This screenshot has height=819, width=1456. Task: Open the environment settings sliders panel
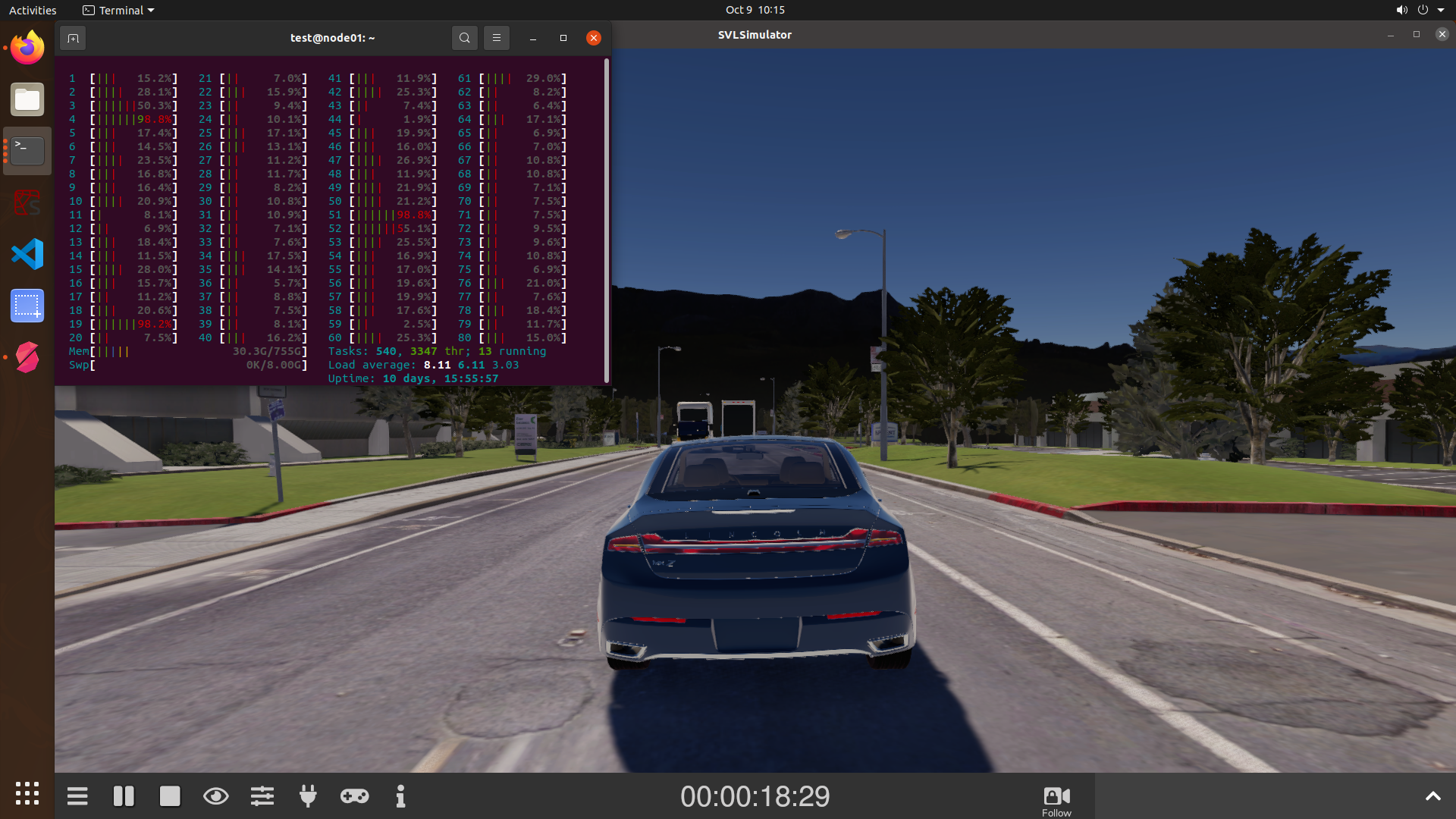pos(262,796)
